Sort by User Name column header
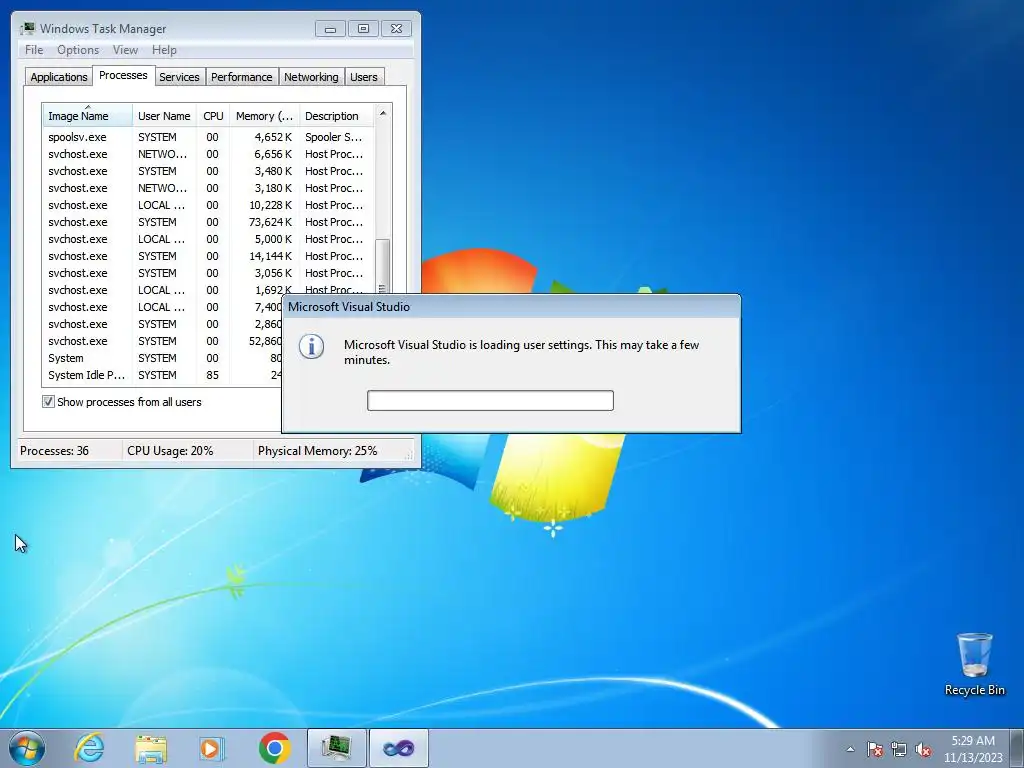This screenshot has width=1024, height=768. click(165, 116)
